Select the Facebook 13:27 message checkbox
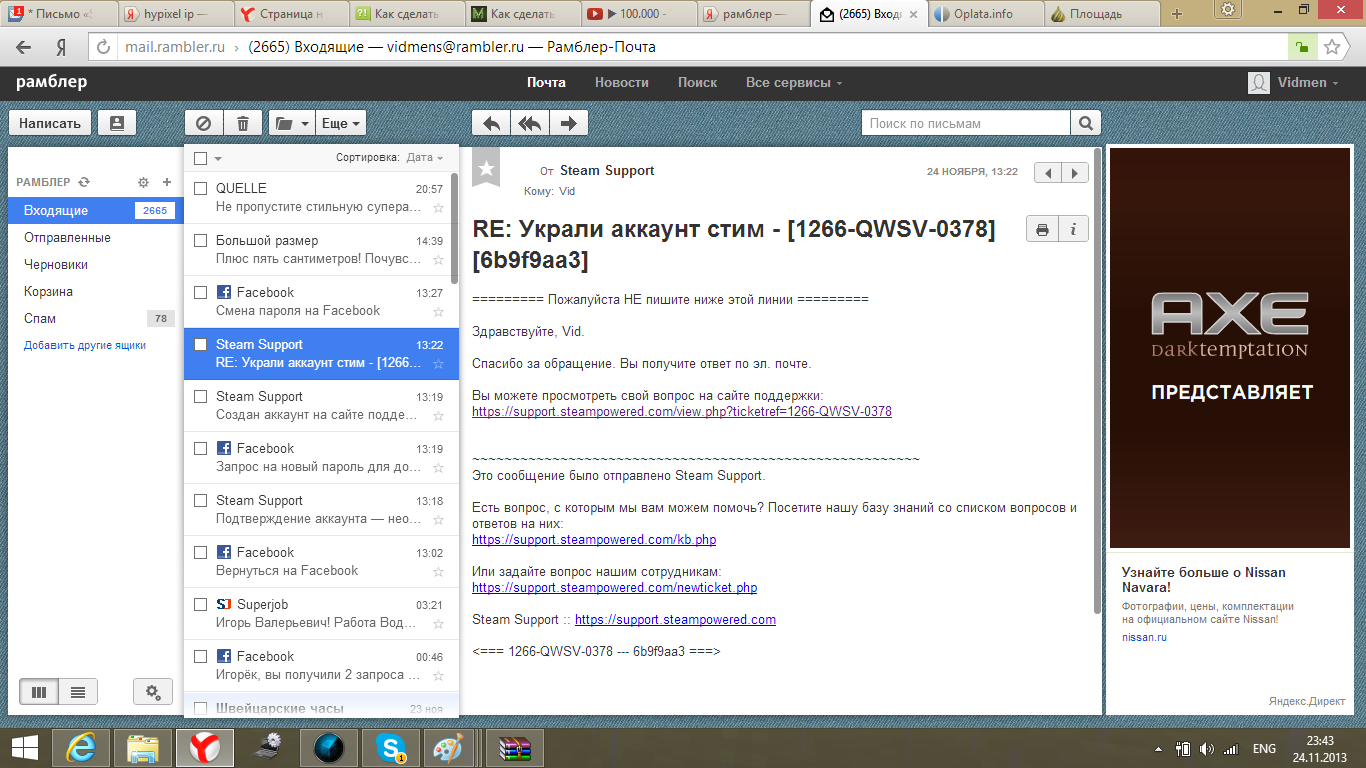This screenshot has width=1366, height=768. click(x=200, y=292)
